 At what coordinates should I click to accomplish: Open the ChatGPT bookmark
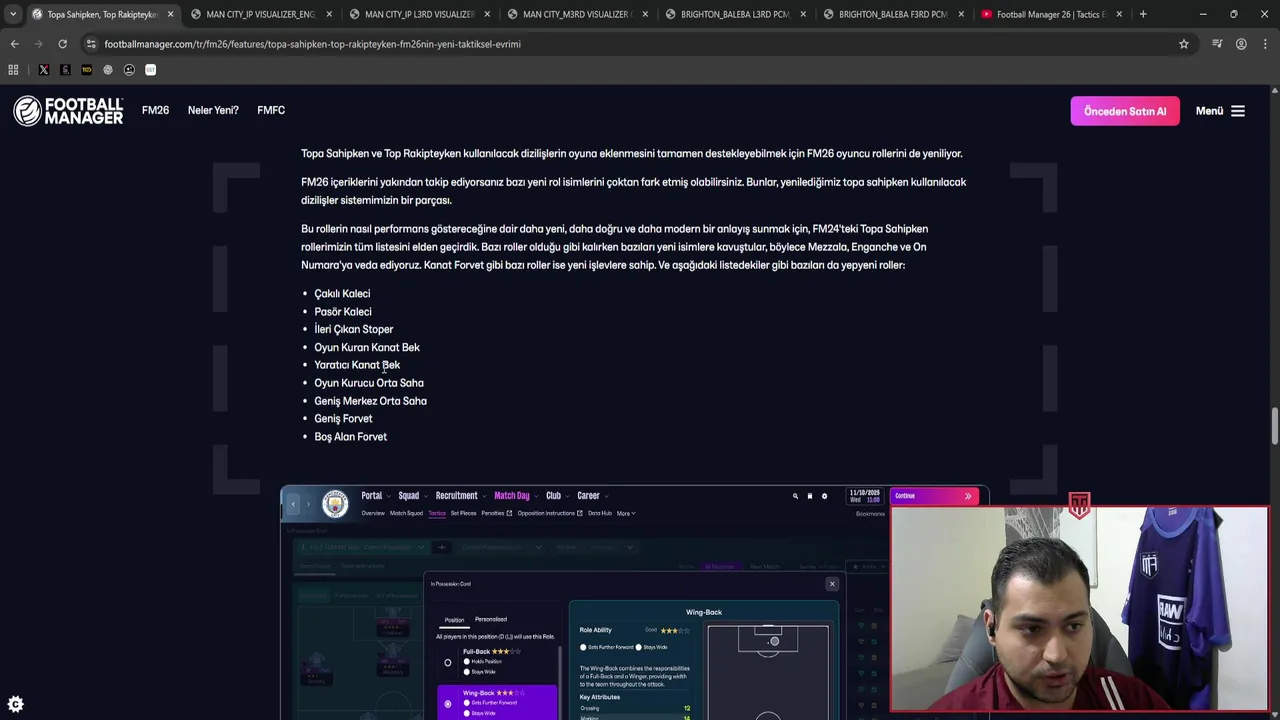[108, 70]
